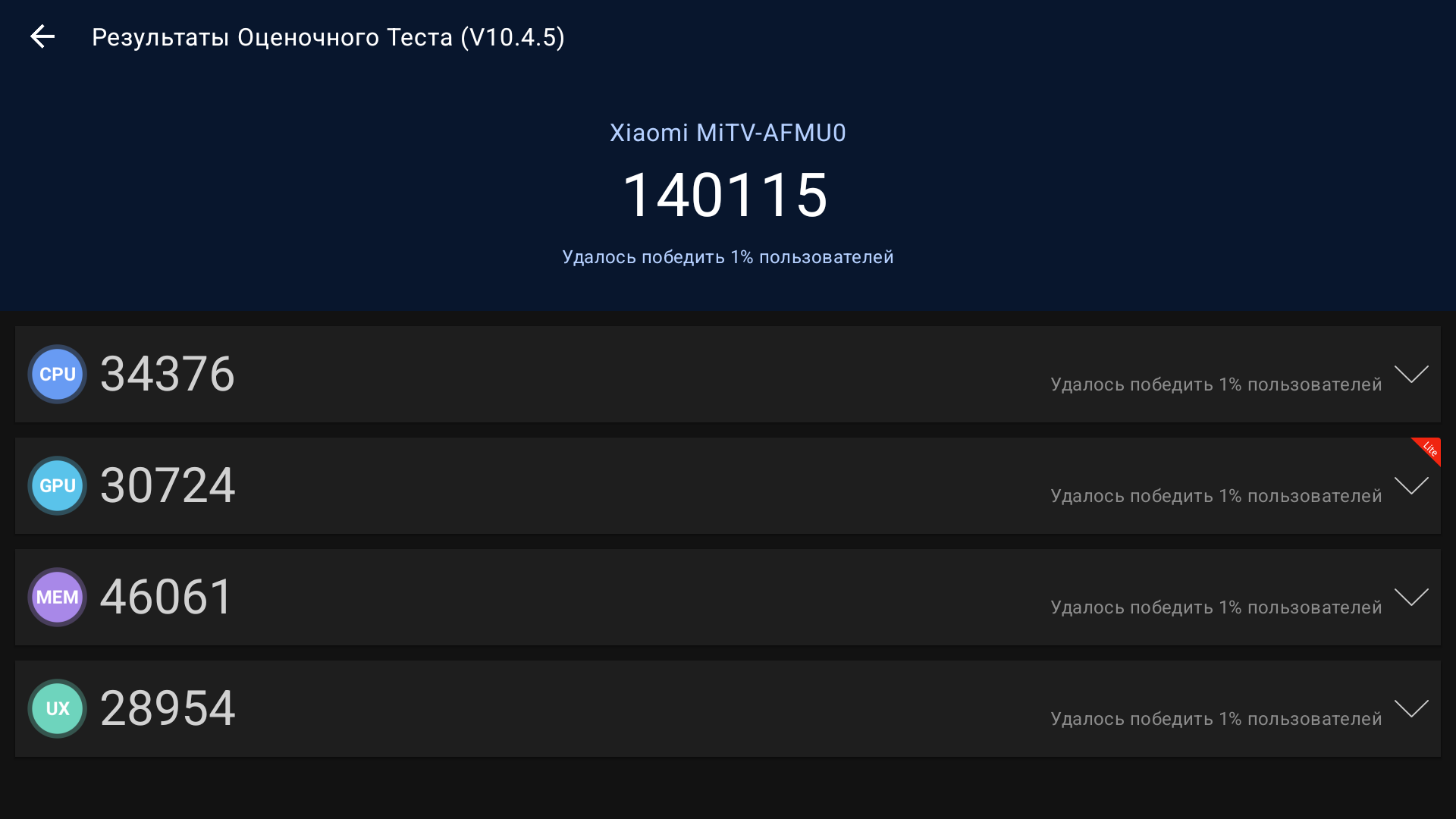1456x819 pixels.
Task: Click the MEM score 46061
Action: coord(166,597)
